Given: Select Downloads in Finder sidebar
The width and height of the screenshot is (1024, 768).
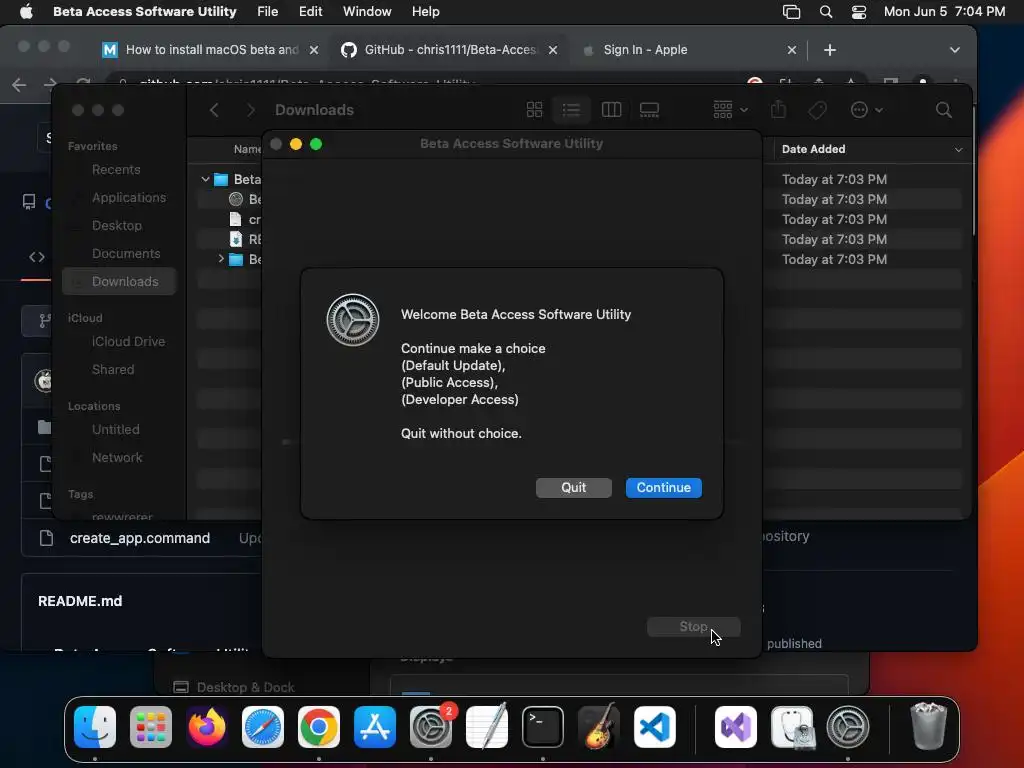Looking at the screenshot, I should point(120,281).
